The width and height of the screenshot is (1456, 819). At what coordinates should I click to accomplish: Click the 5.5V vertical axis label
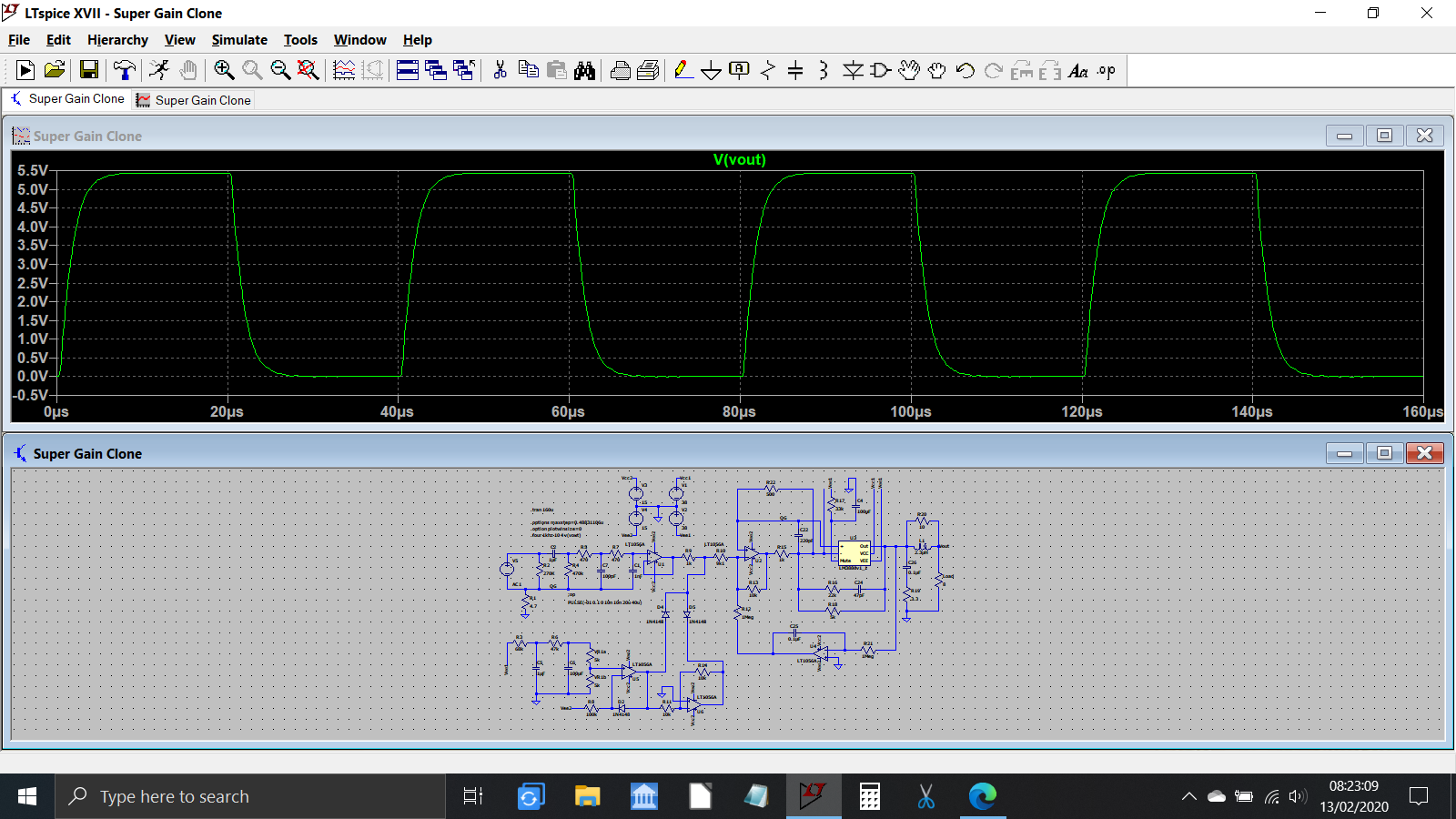[x=33, y=170]
